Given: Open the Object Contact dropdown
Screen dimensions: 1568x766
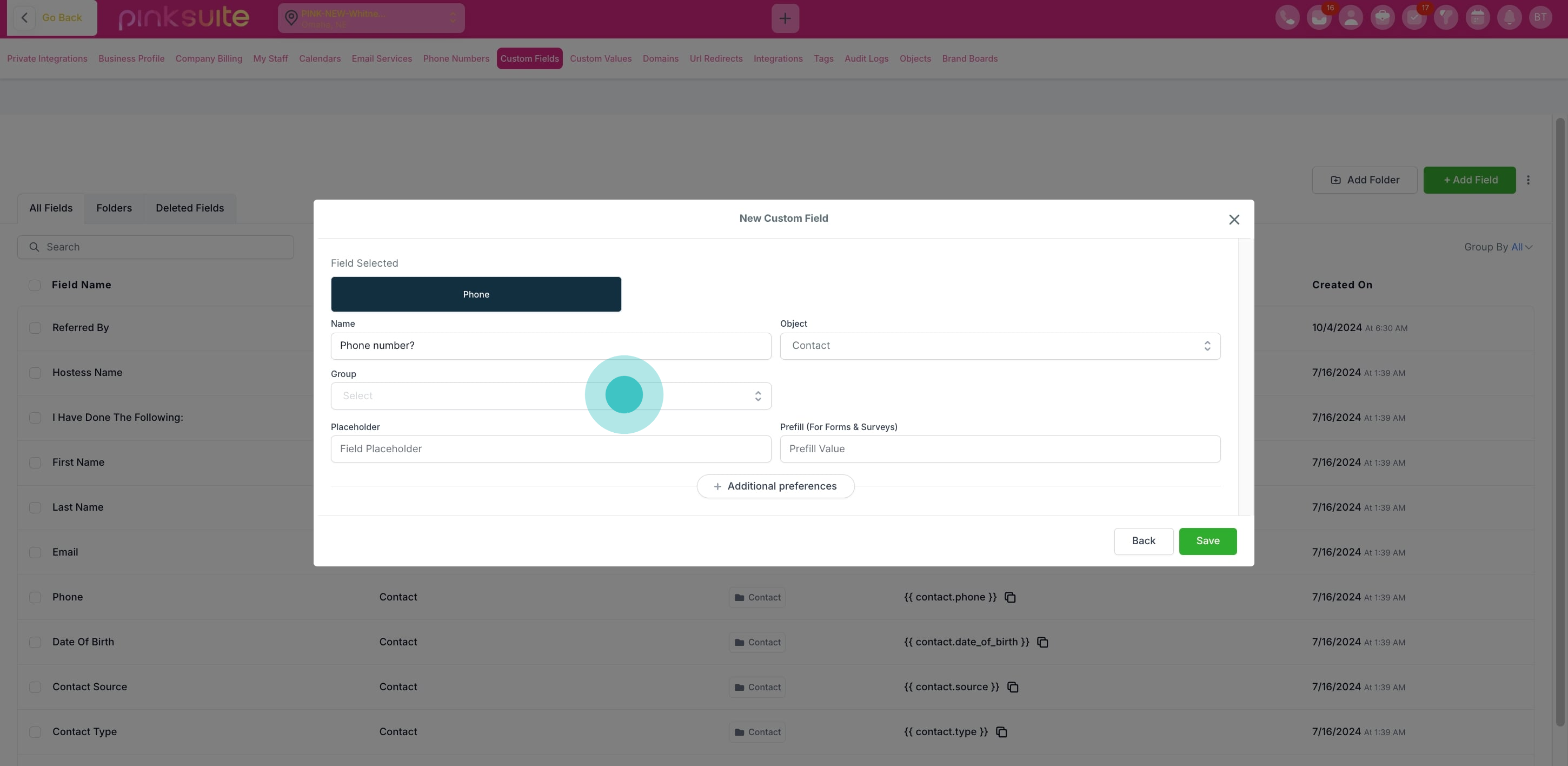Looking at the screenshot, I should pyautogui.click(x=1000, y=346).
